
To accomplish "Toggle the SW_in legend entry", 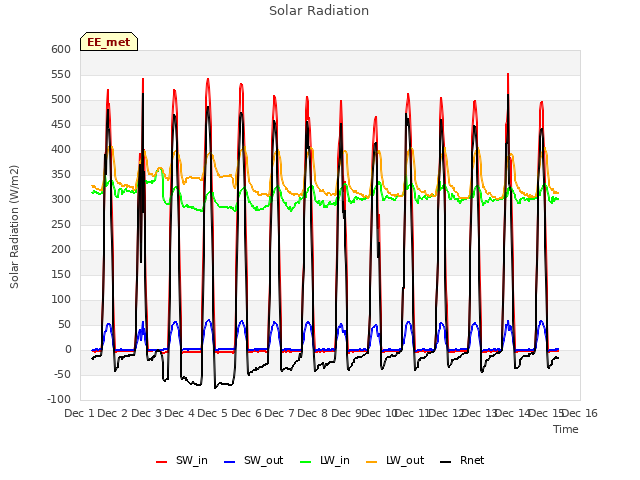I will tap(182, 460).
